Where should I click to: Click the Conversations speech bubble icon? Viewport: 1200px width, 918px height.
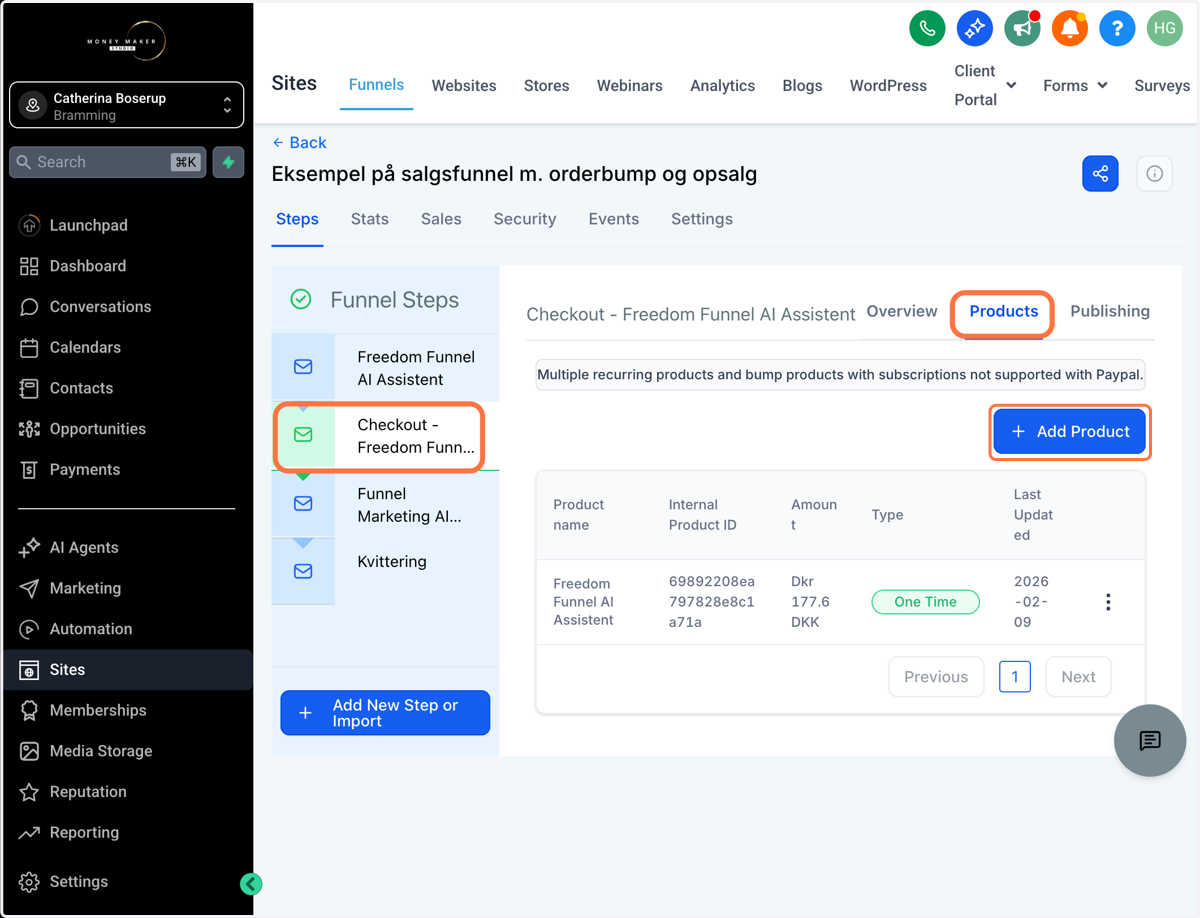(x=29, y=307)
